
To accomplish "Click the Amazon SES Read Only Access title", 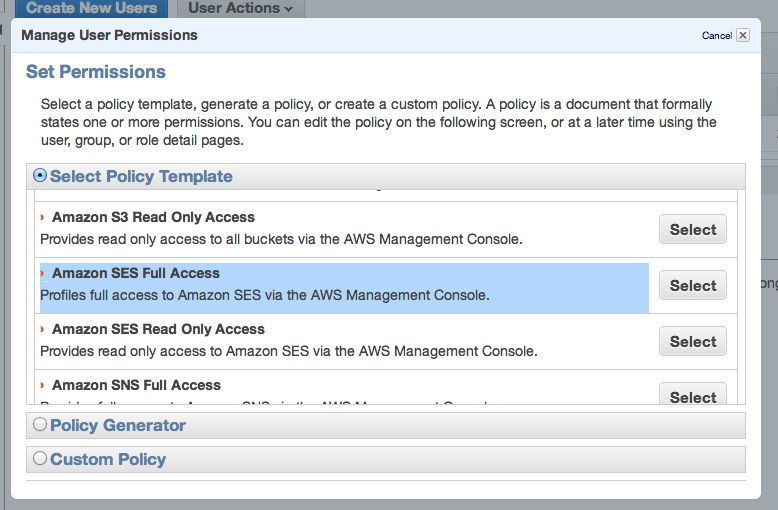I will coord(158,329).
